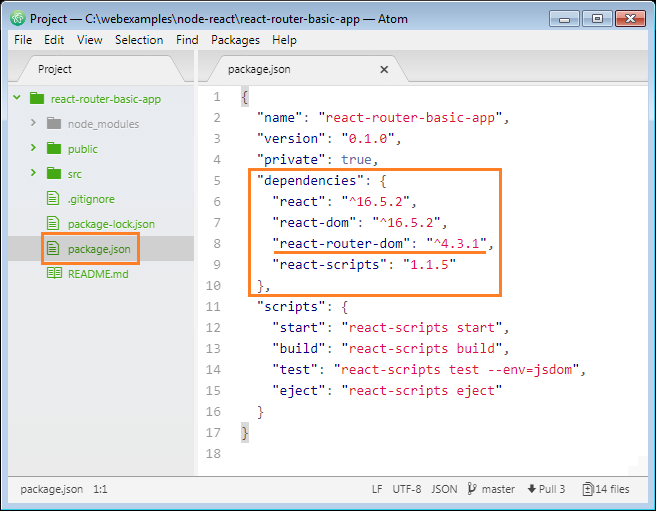Screen dimensions: 656x511
Task: Click the "^4.3.1" version string
Action: (456, 243)
